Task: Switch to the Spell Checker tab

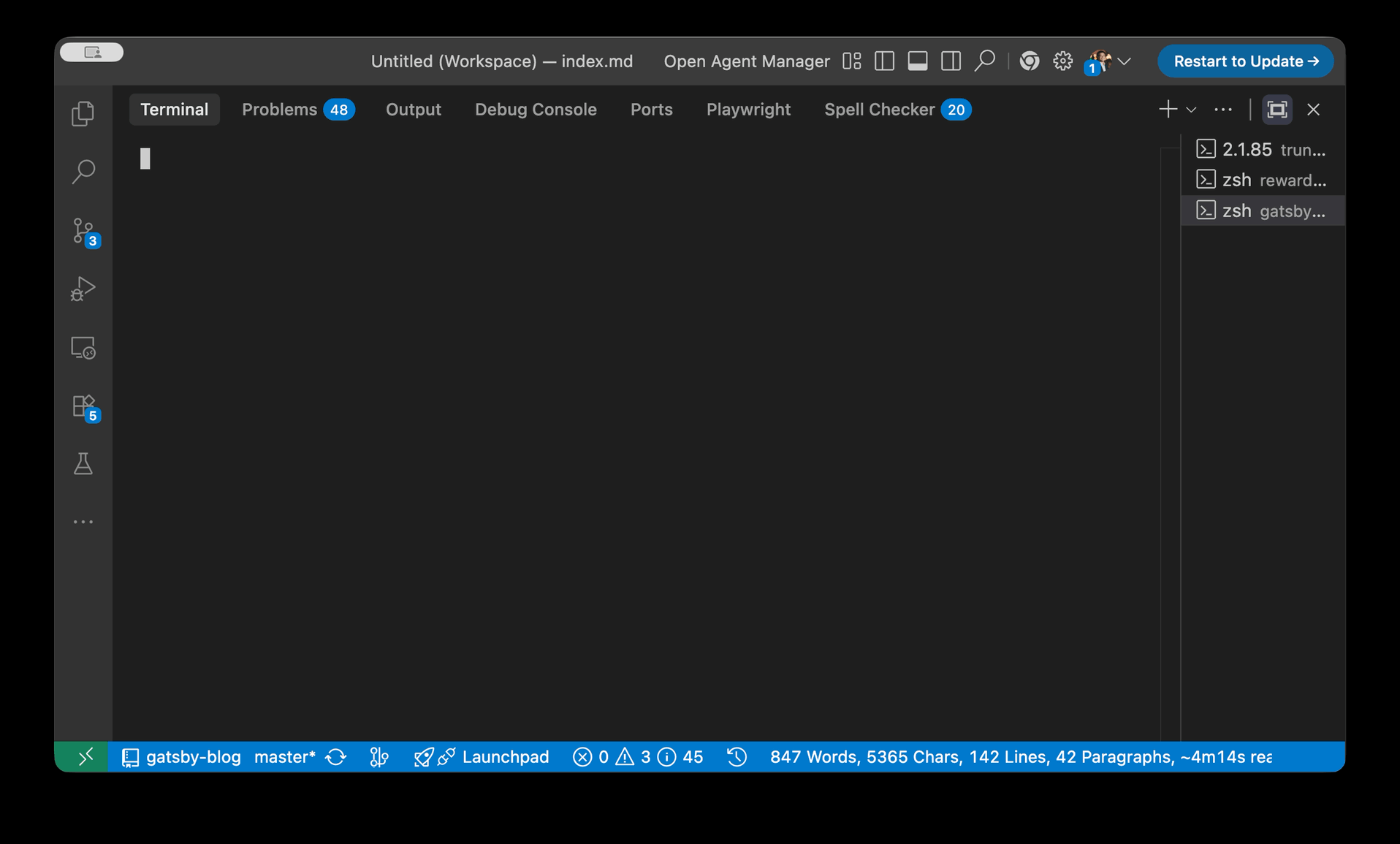Action: click(880, 110)
